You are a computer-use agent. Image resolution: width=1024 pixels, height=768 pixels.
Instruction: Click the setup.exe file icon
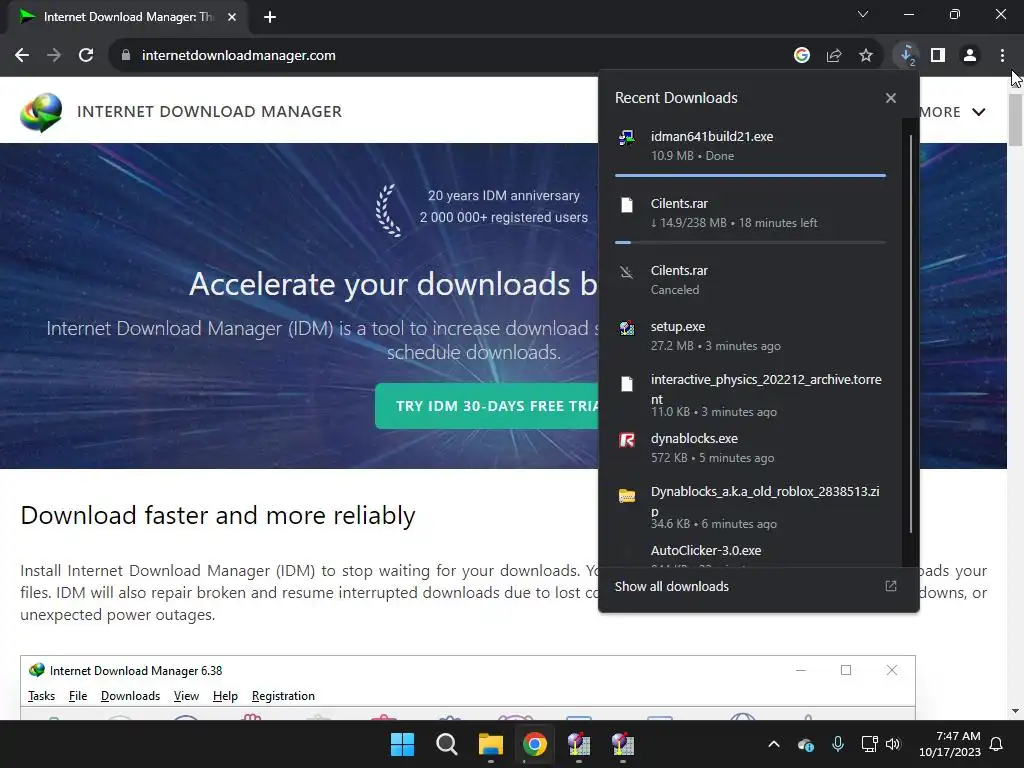point(627,328)
